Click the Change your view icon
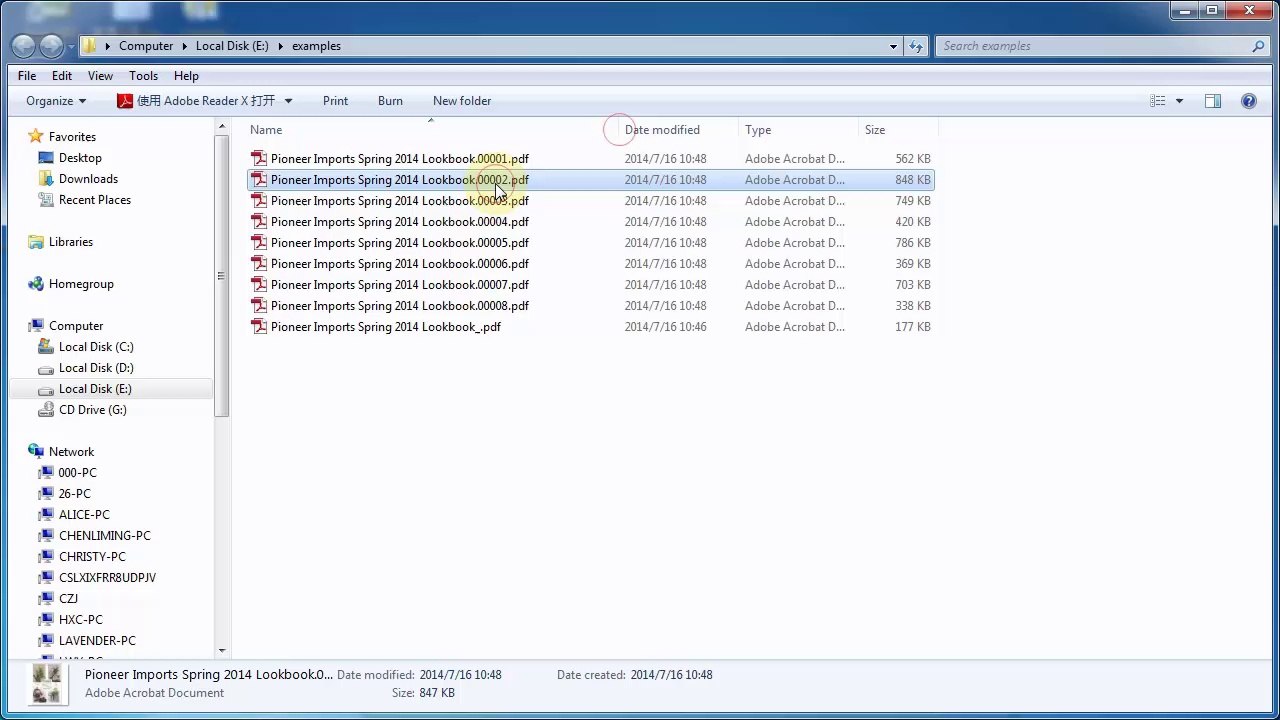The height and width of the screenshot is (720, 1280). pos(1158,101)
